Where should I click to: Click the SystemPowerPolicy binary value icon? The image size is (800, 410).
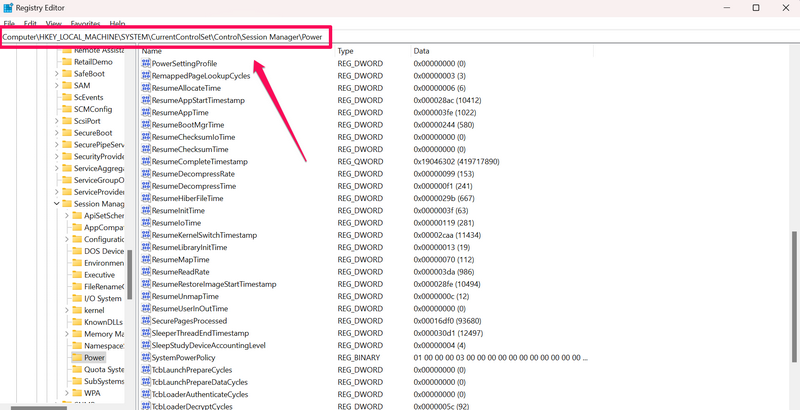point(146,357)
